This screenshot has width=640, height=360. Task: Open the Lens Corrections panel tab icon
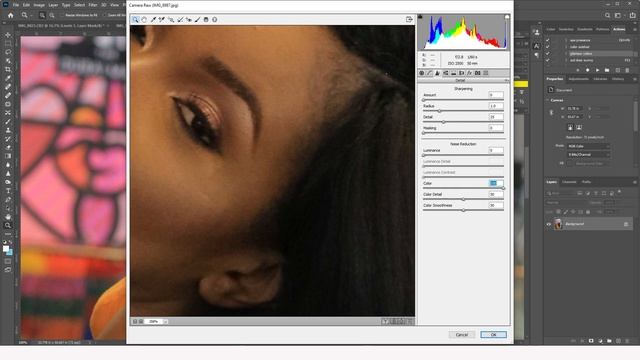[x=462, y=73]
